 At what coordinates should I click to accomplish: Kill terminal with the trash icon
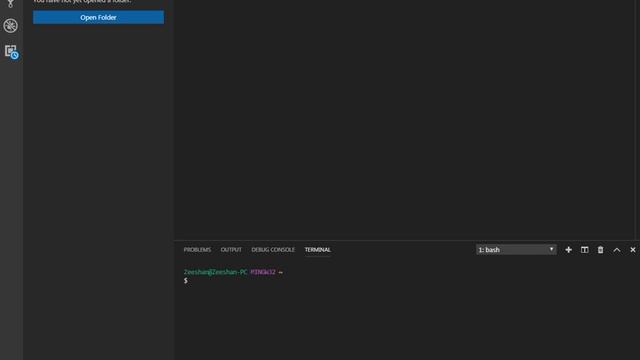click(600, 250)
